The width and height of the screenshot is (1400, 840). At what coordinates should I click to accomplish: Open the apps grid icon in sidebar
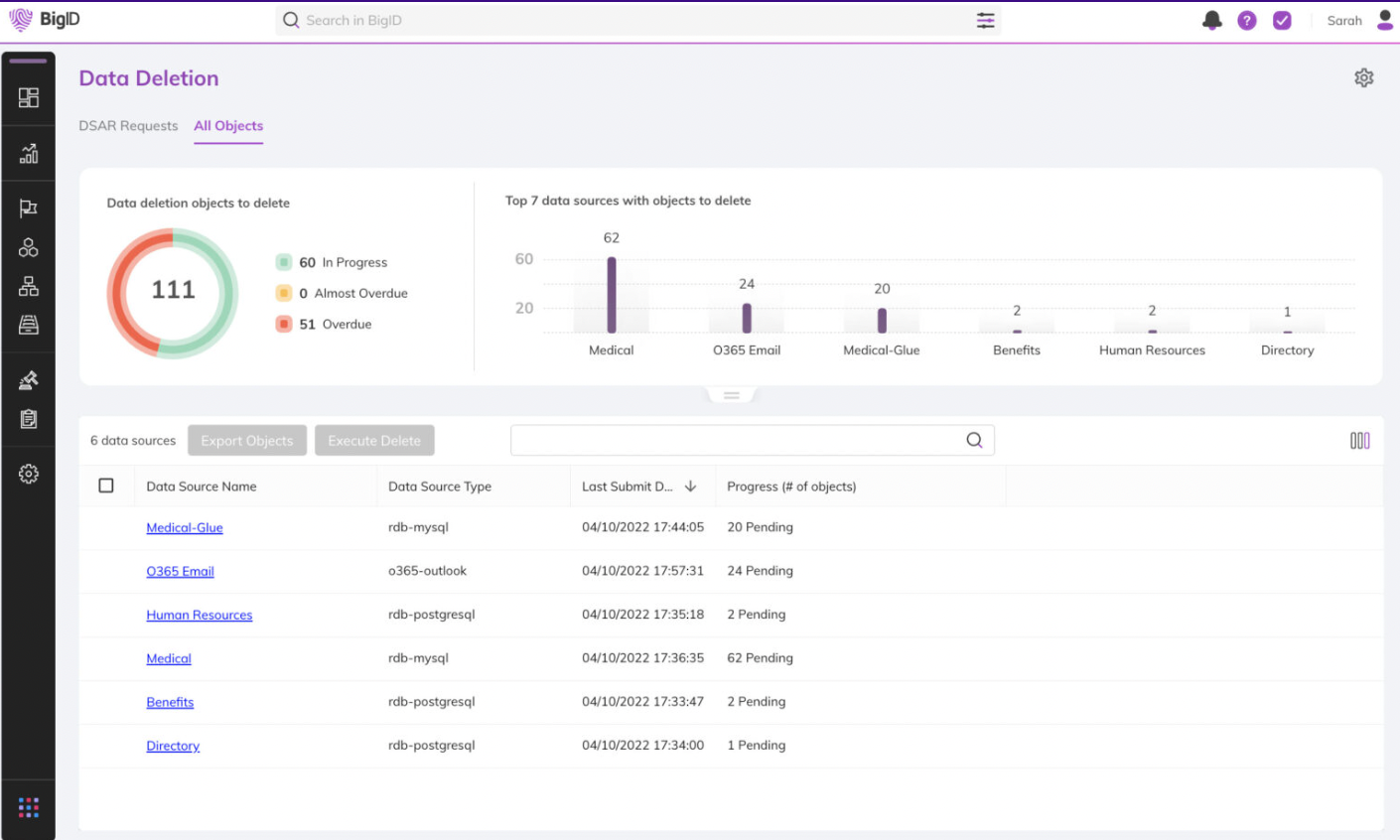pyautogui.click(x=29, y=807)
